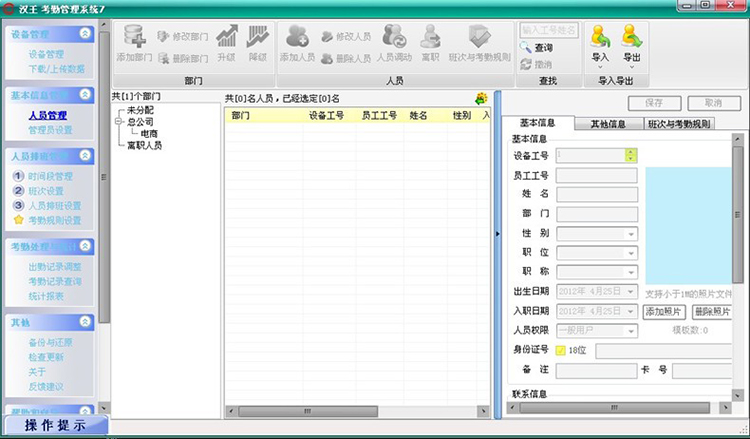Select the 电商 department in tree
The height and width of the screenshot is (439, 750).
coord(149,133)
